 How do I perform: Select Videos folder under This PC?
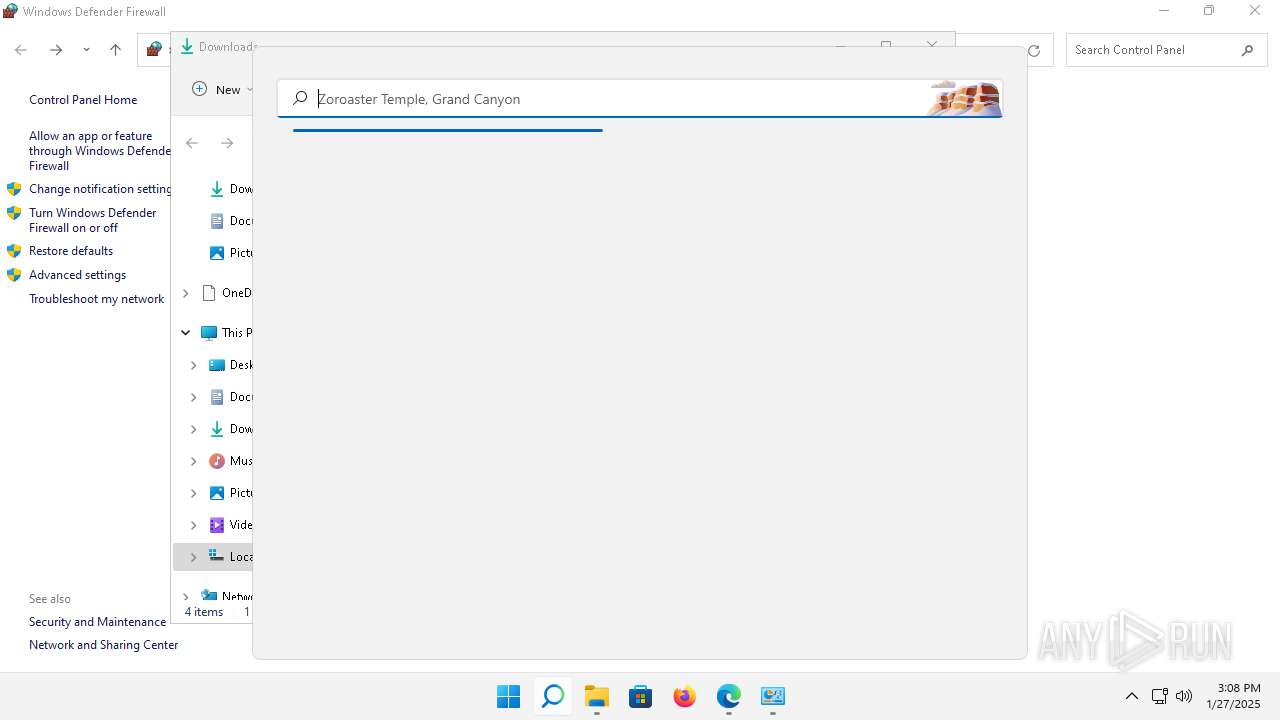click(x=230, y=525)
